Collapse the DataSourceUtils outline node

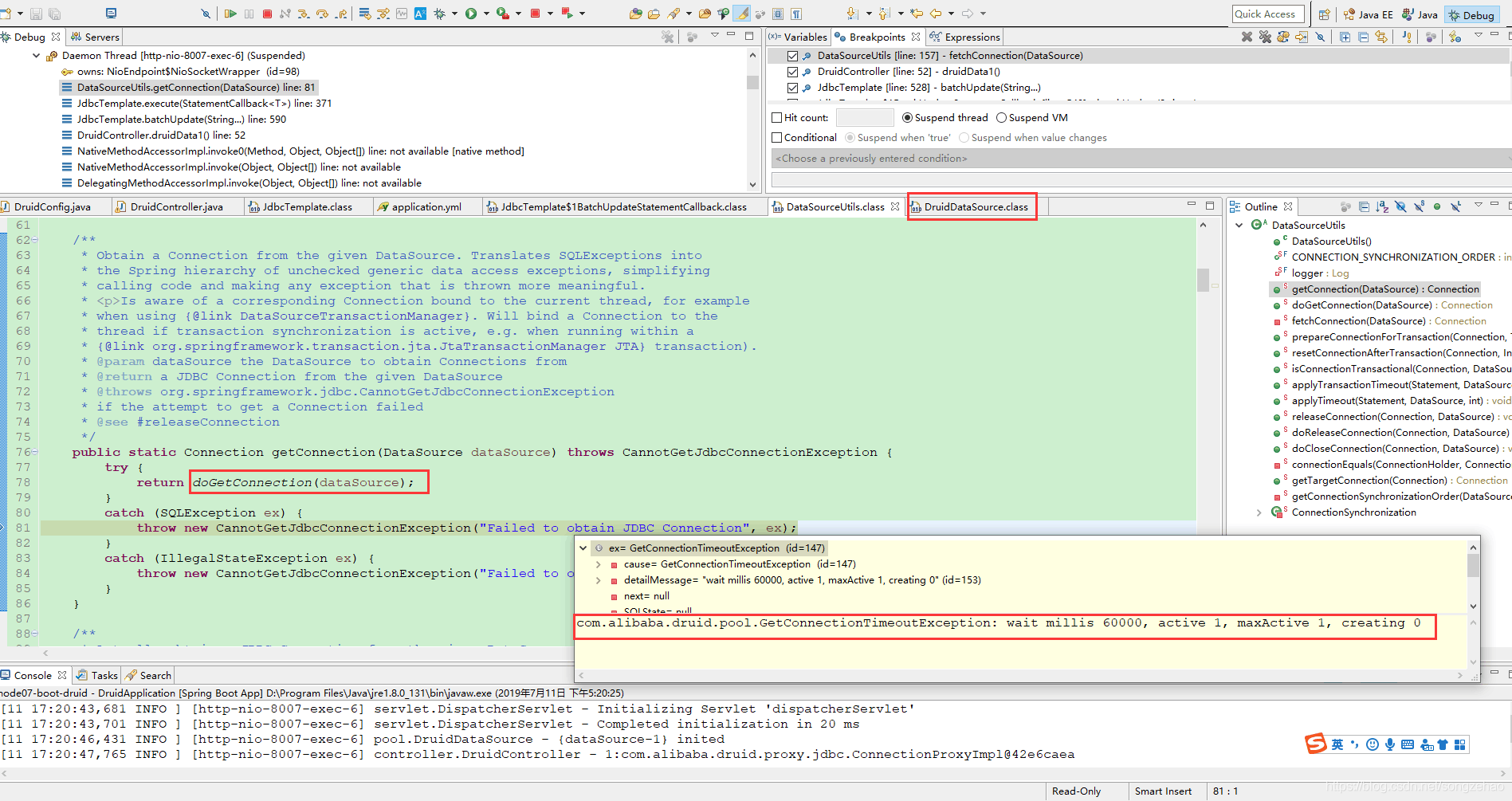point(1239,226)
